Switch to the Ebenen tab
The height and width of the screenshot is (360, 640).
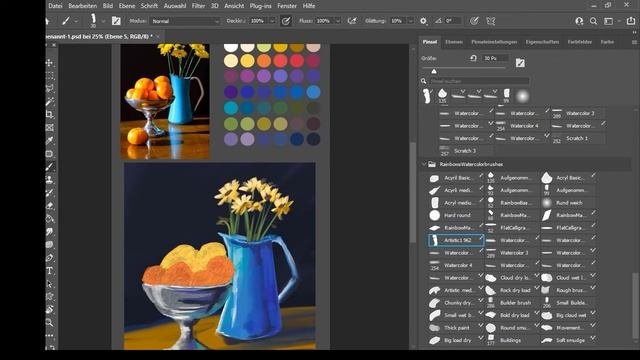point(454,42)
